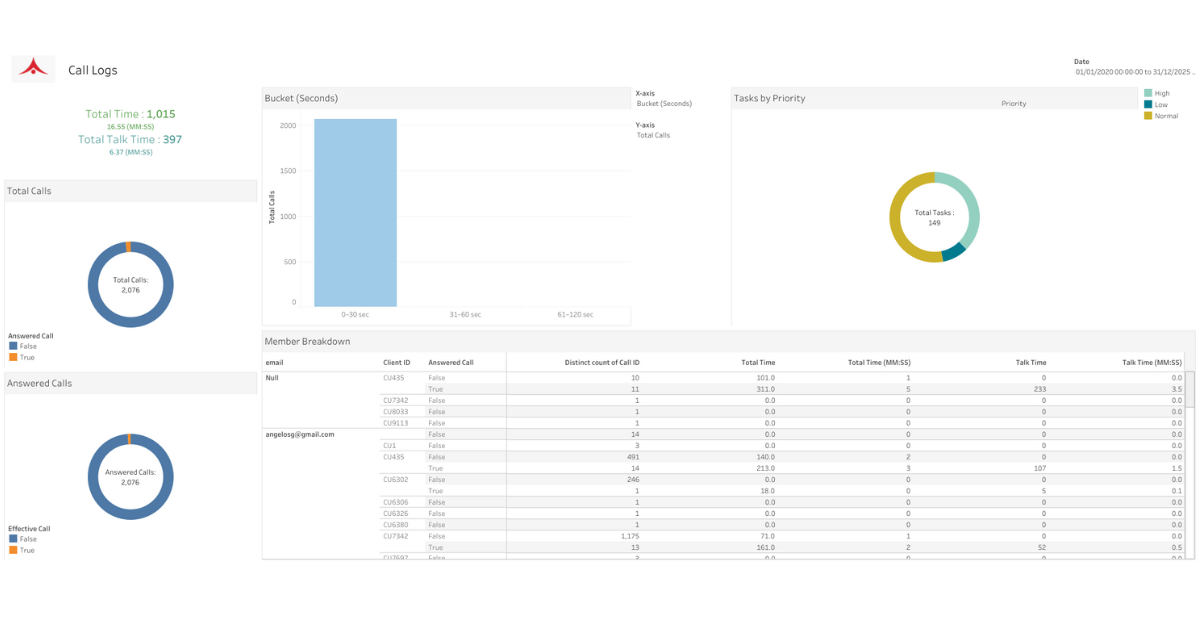Select the Normal priority legend swatch
The image size is (1200, 630).
coord(1148,116)
